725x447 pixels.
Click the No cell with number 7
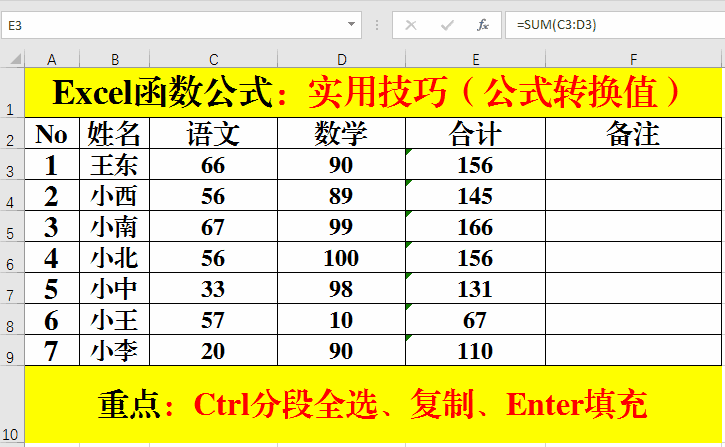pos(52,350)
